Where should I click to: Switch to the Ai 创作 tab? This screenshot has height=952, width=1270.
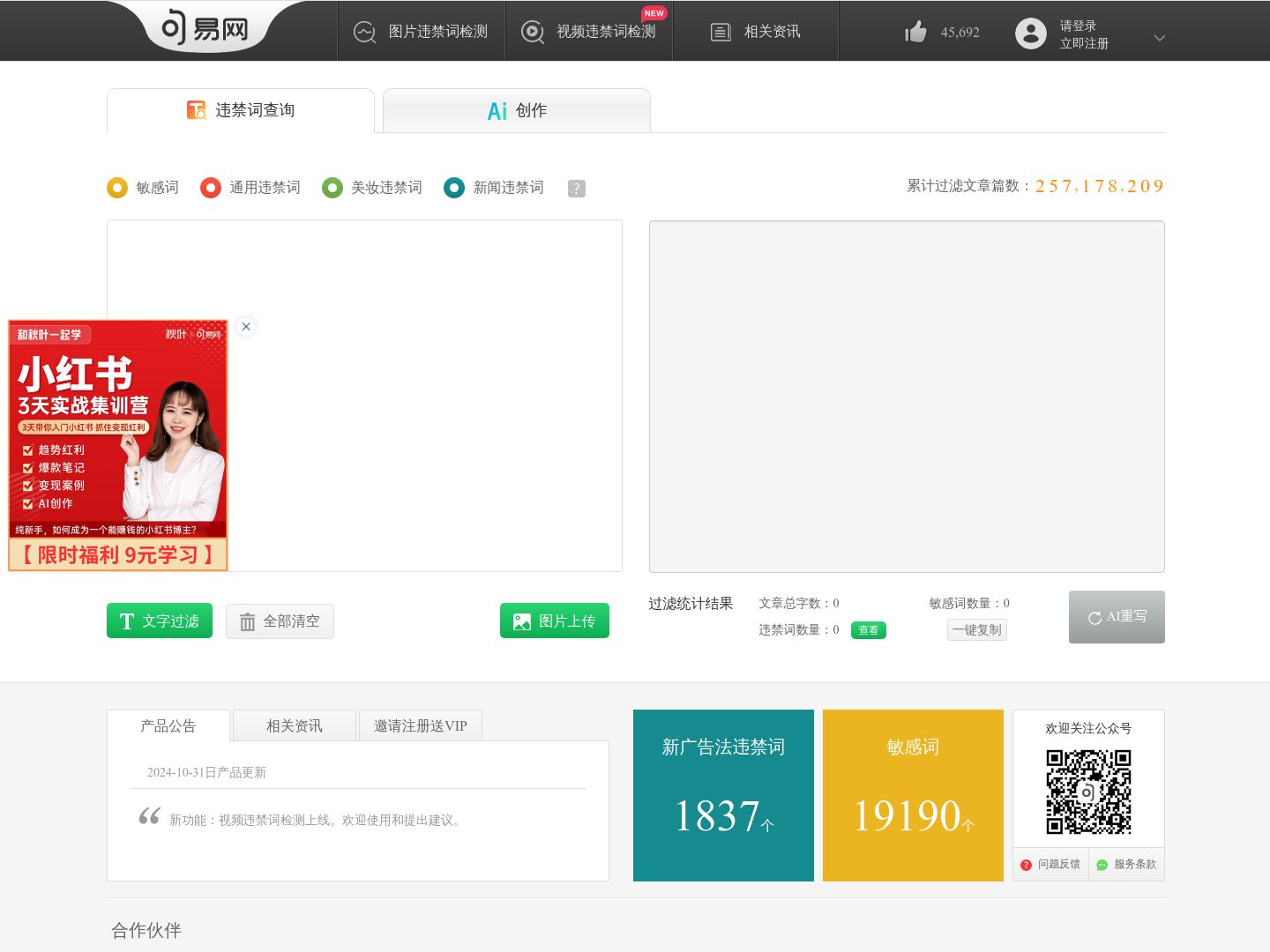(x=517, y=111)
